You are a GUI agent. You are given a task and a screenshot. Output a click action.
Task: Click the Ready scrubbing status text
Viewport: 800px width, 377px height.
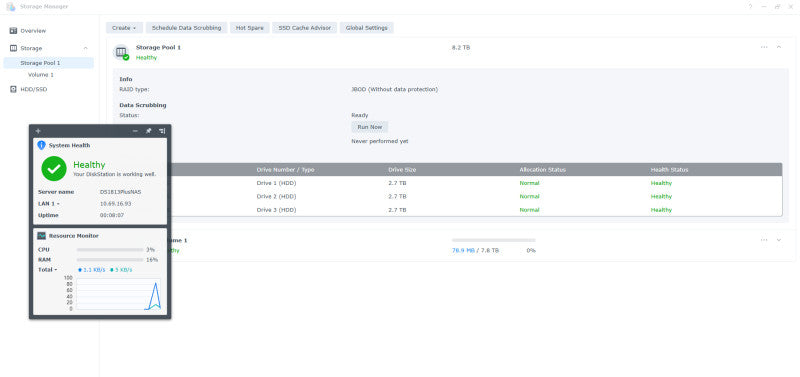pos(360,115)
